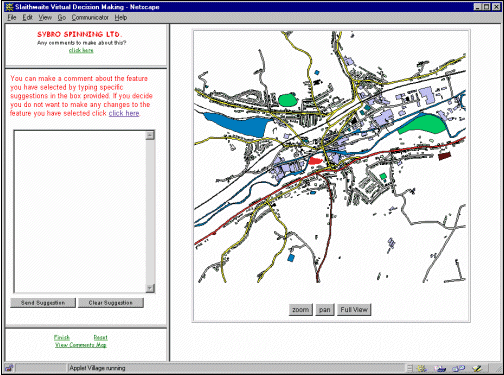The height and width of the screenshot is (375, 504).
Task: Click the Reset link
Action: click(x=100, y=337)
